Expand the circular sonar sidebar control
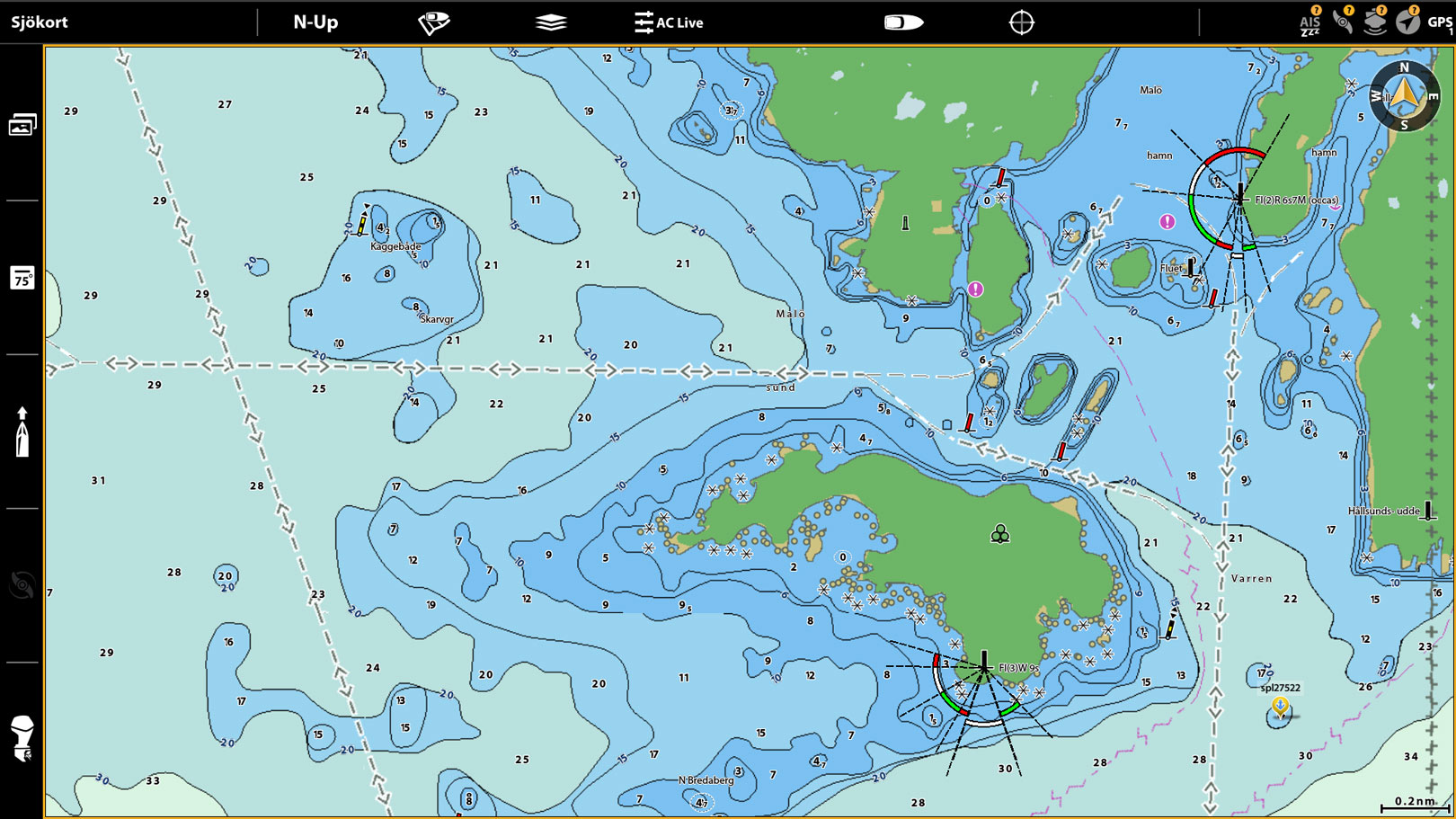 click(22, 585)
